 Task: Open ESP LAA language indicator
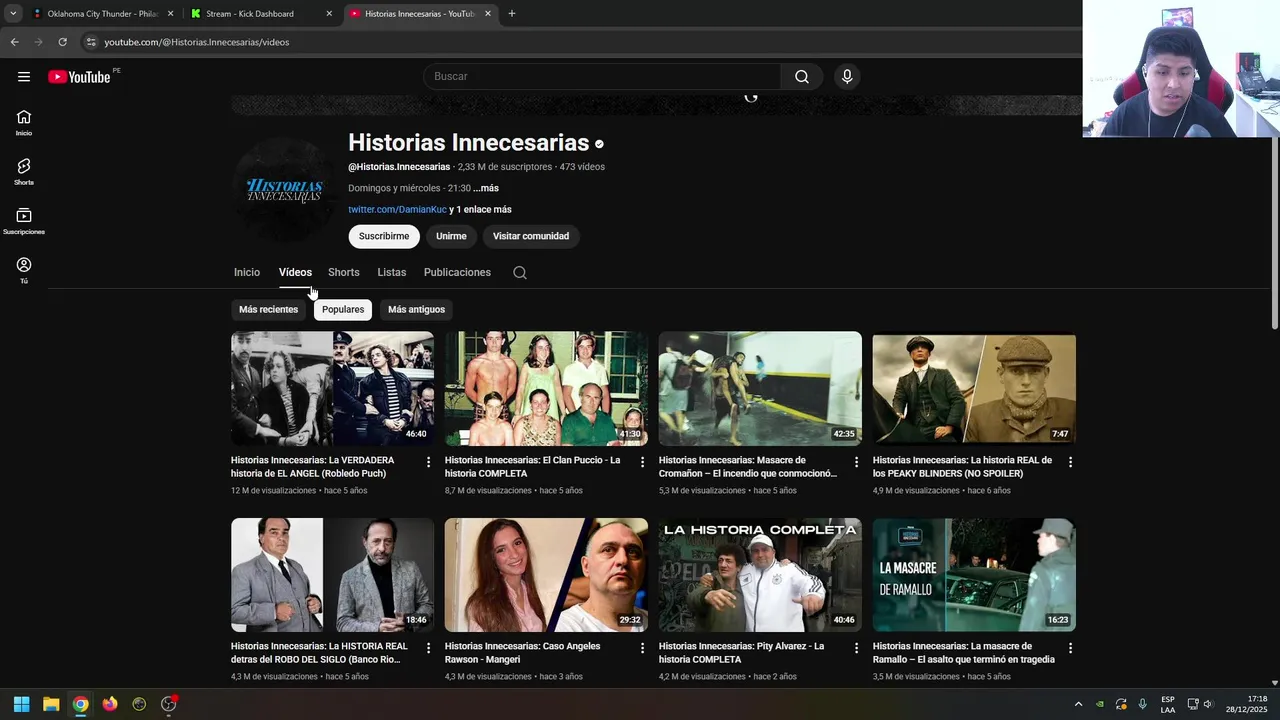tap(1168, 704)
